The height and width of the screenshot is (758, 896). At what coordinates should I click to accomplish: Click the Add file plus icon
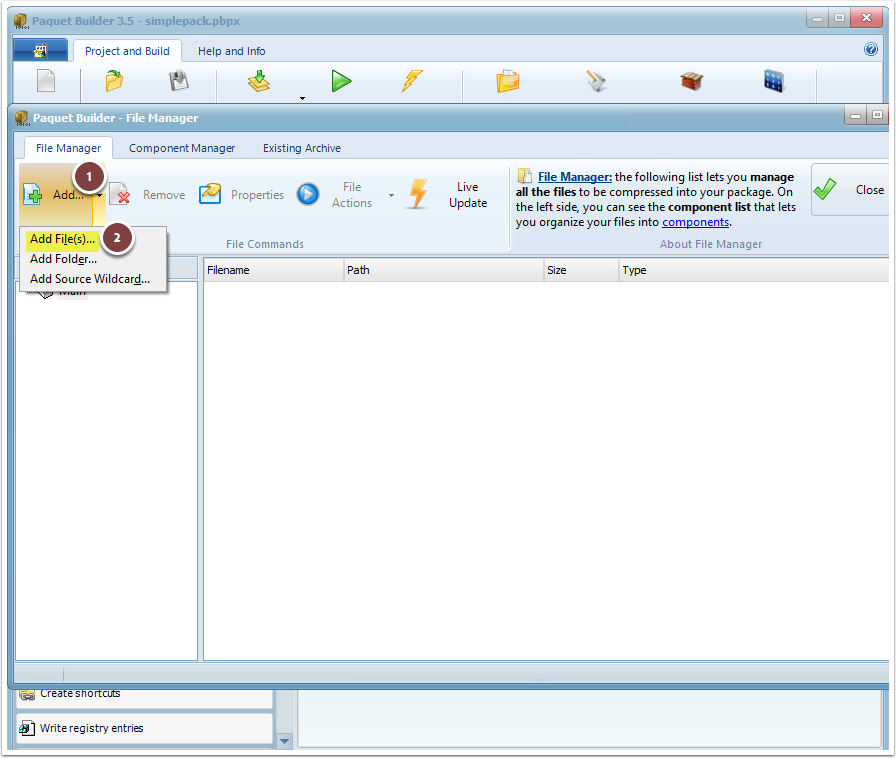click(x=33, y=195)
